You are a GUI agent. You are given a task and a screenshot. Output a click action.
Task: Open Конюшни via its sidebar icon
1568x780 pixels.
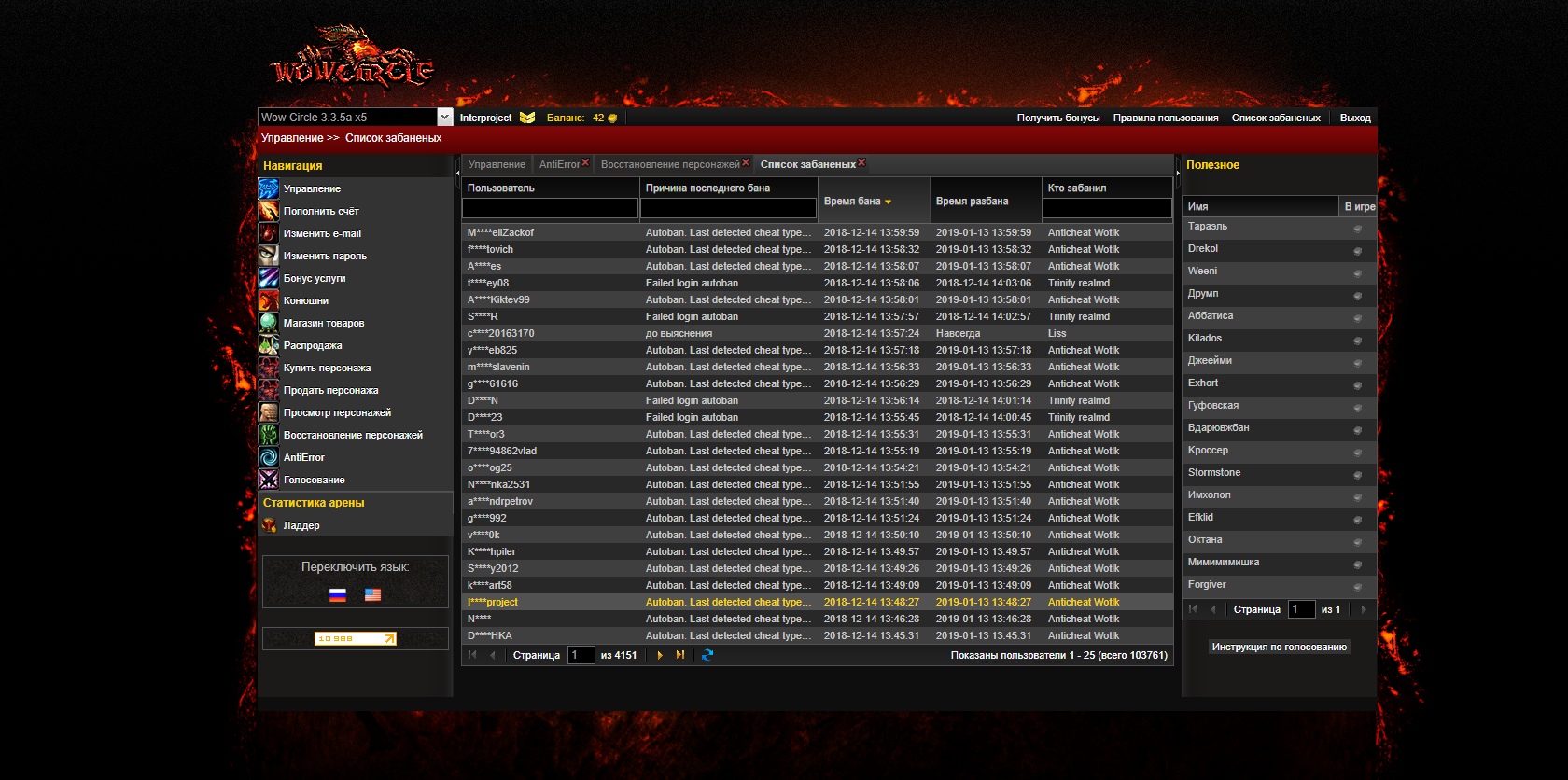269,300
